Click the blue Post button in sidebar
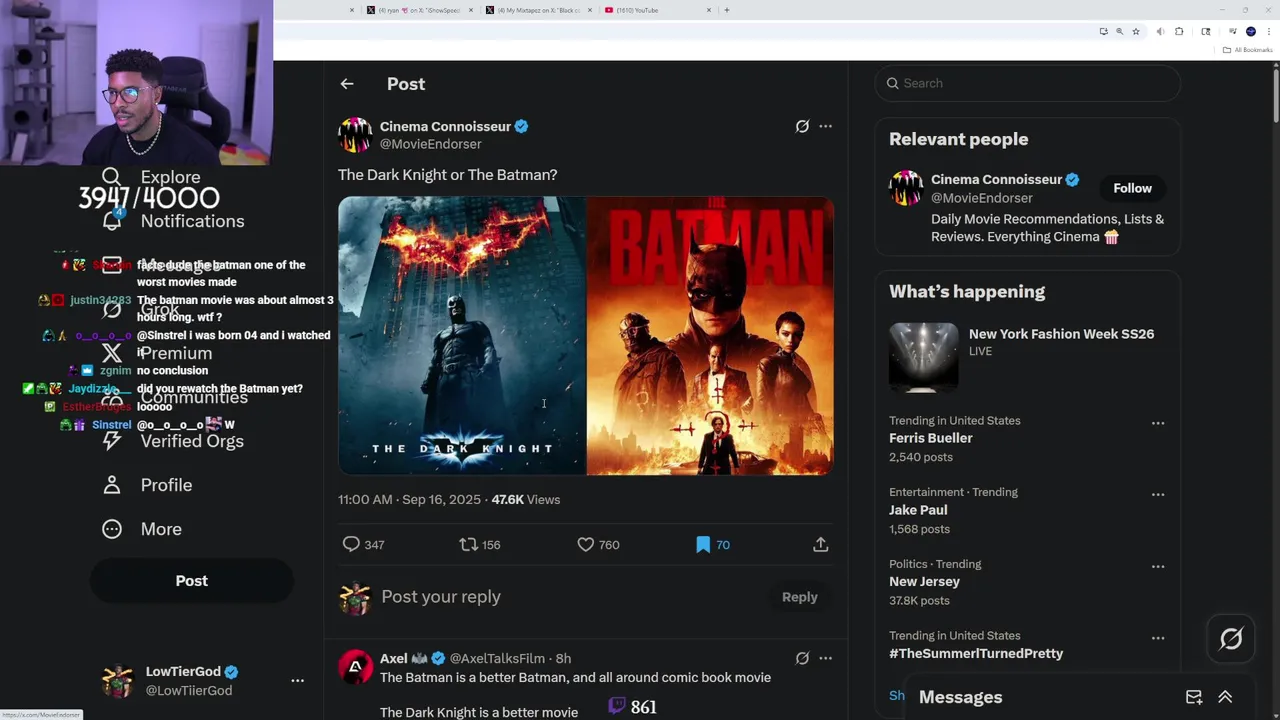Screen dimensions: 1280x720 [x=192, y=580]
